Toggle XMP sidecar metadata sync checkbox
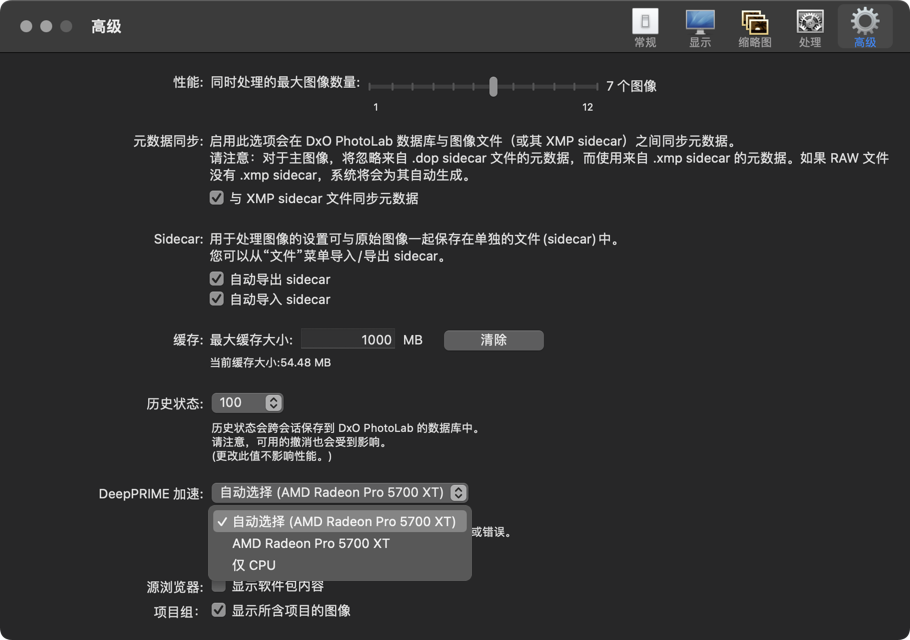The width and height of the screenshot is (910, 640). coord(216,198)
